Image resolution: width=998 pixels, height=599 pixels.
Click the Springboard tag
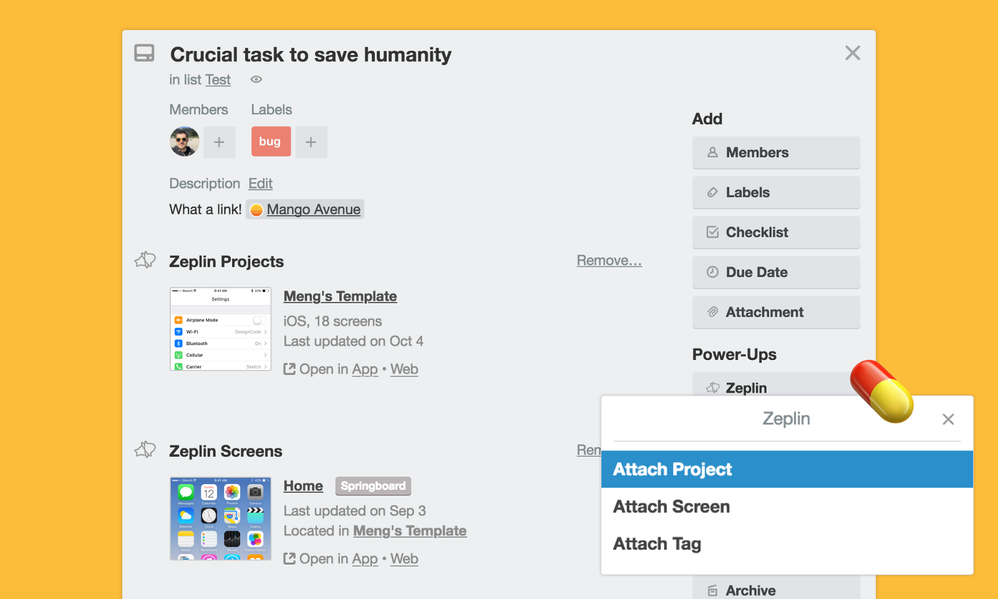tap(373, 486)
